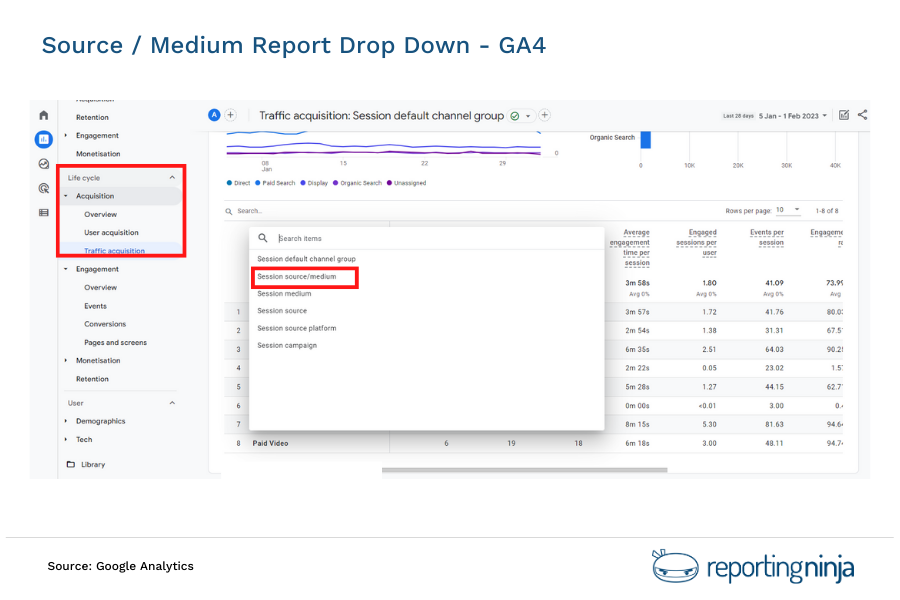Toggle the Paid Search legend item
900x600 pixels.
(275, 183)
